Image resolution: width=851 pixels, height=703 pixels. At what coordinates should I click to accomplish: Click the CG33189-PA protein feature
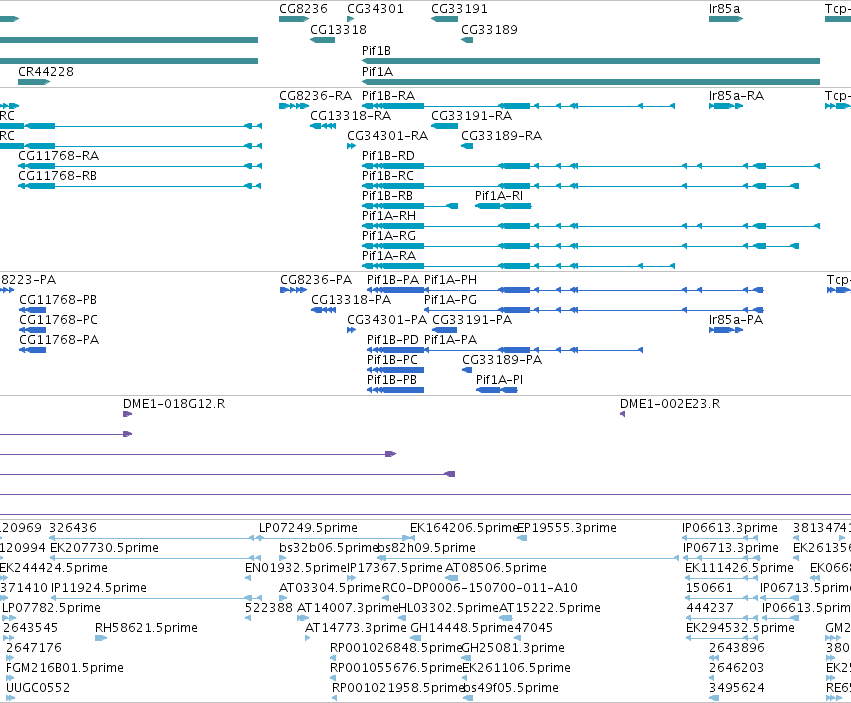[x=467, y=370]
